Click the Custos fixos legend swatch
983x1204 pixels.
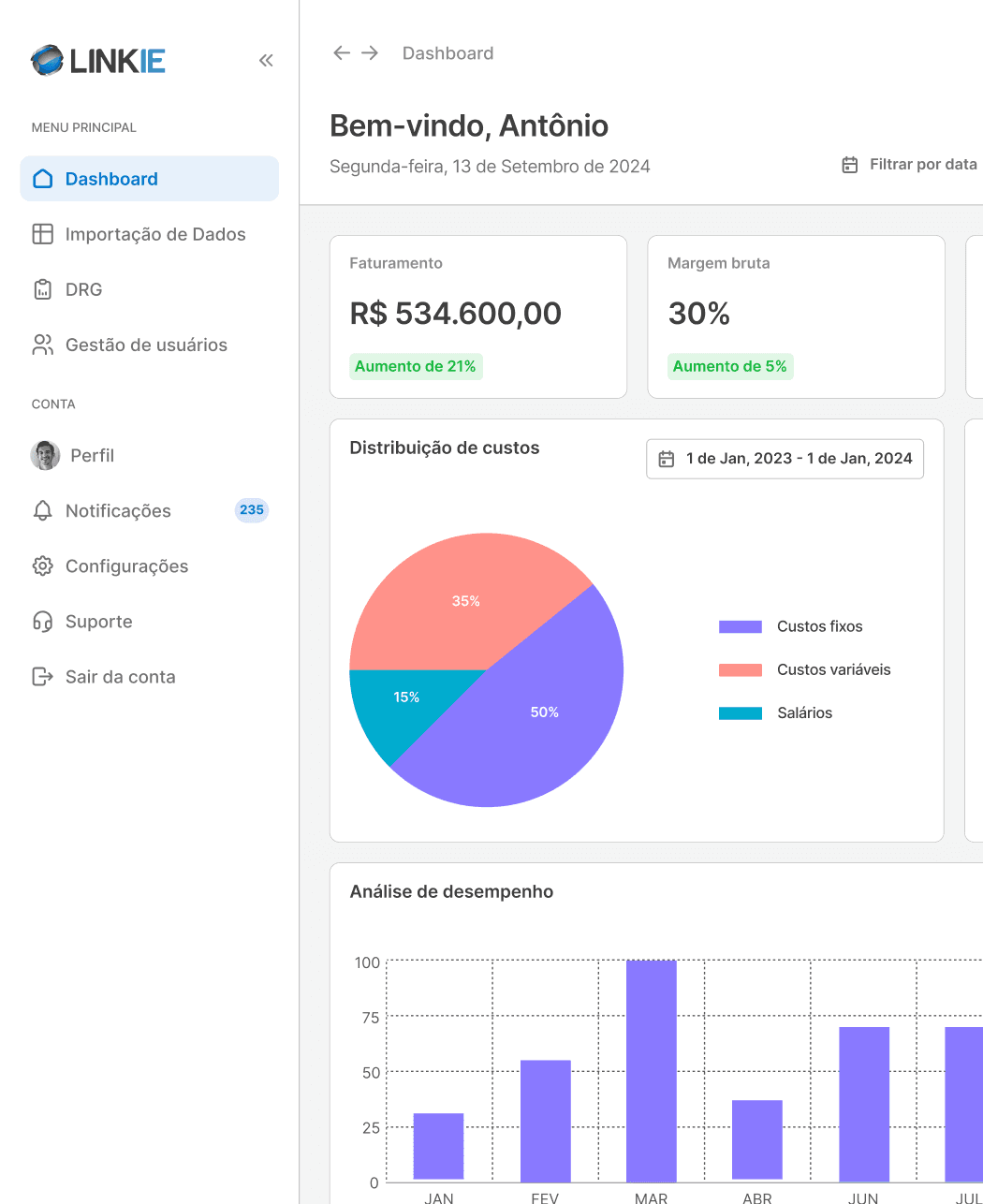coord(741,626)
